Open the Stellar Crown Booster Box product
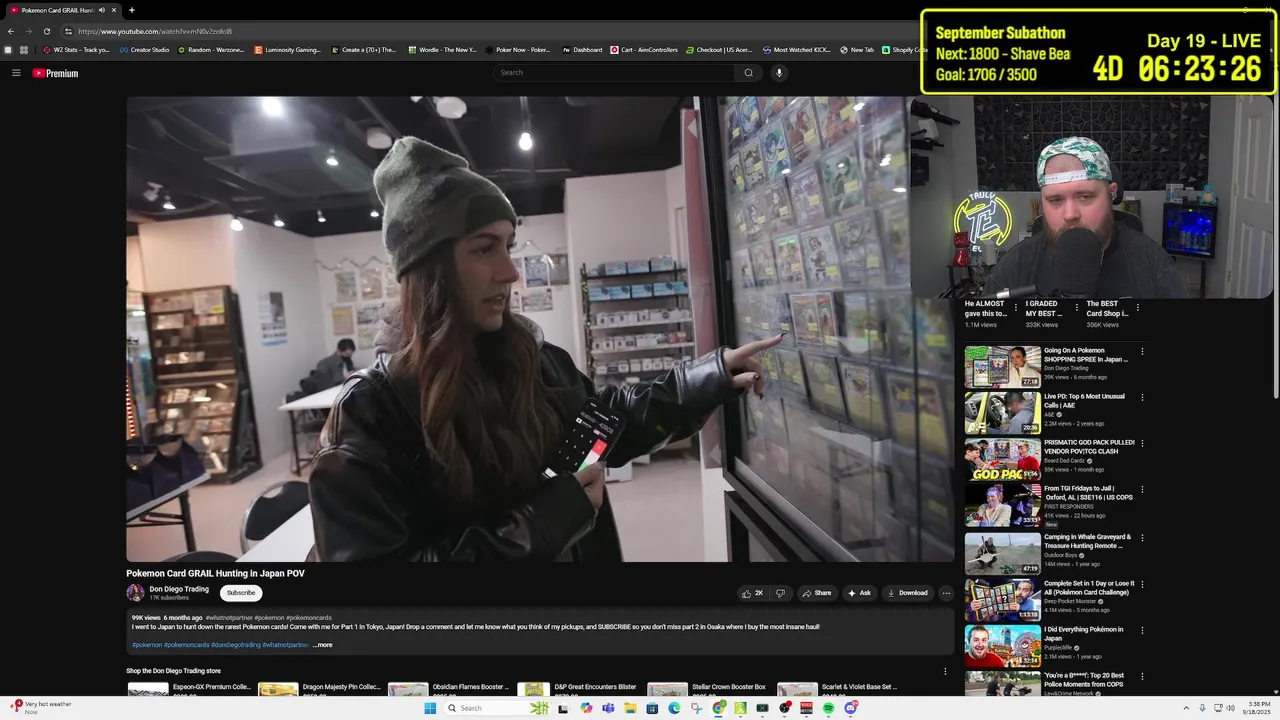This screenshot has height=720, width=1280. coord(710,689)
